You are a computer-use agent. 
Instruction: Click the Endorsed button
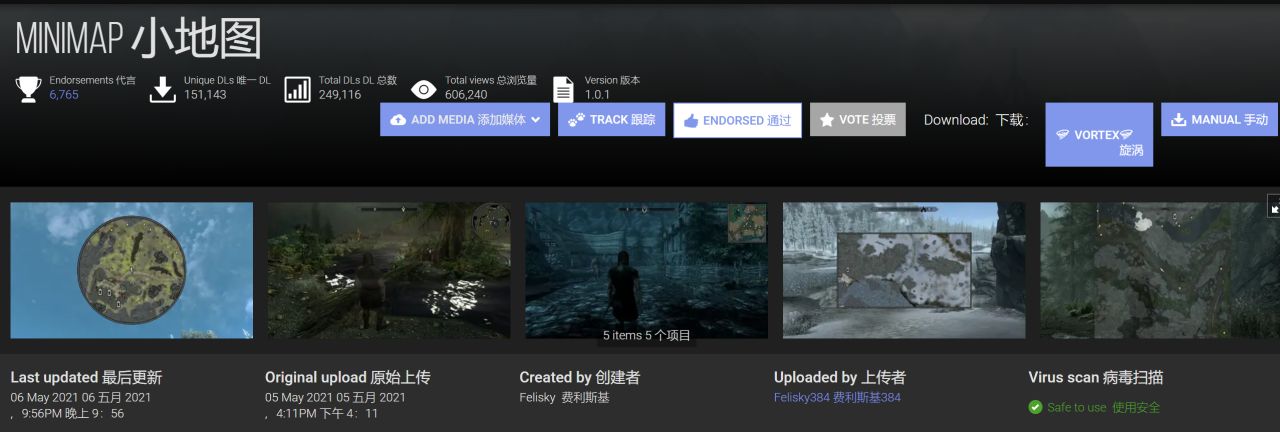point(737,120)
